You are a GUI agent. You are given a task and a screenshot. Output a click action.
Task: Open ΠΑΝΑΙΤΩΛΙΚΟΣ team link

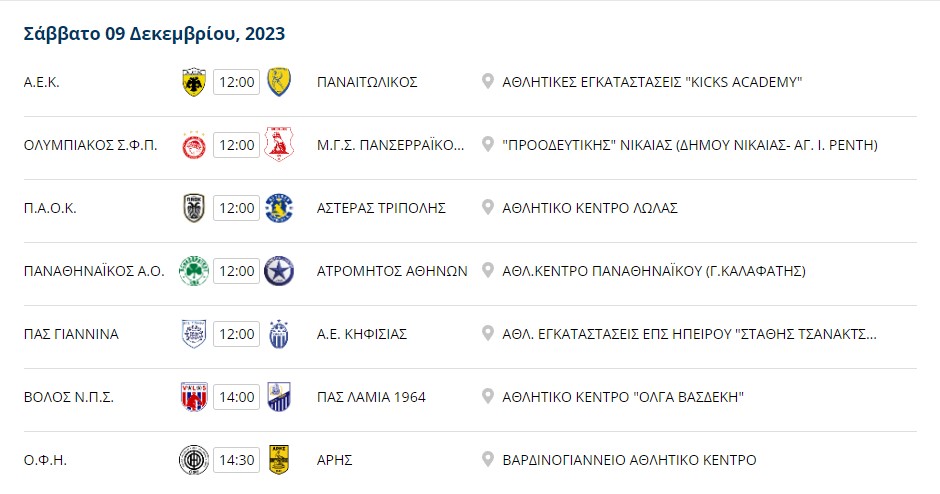(367, 82)
